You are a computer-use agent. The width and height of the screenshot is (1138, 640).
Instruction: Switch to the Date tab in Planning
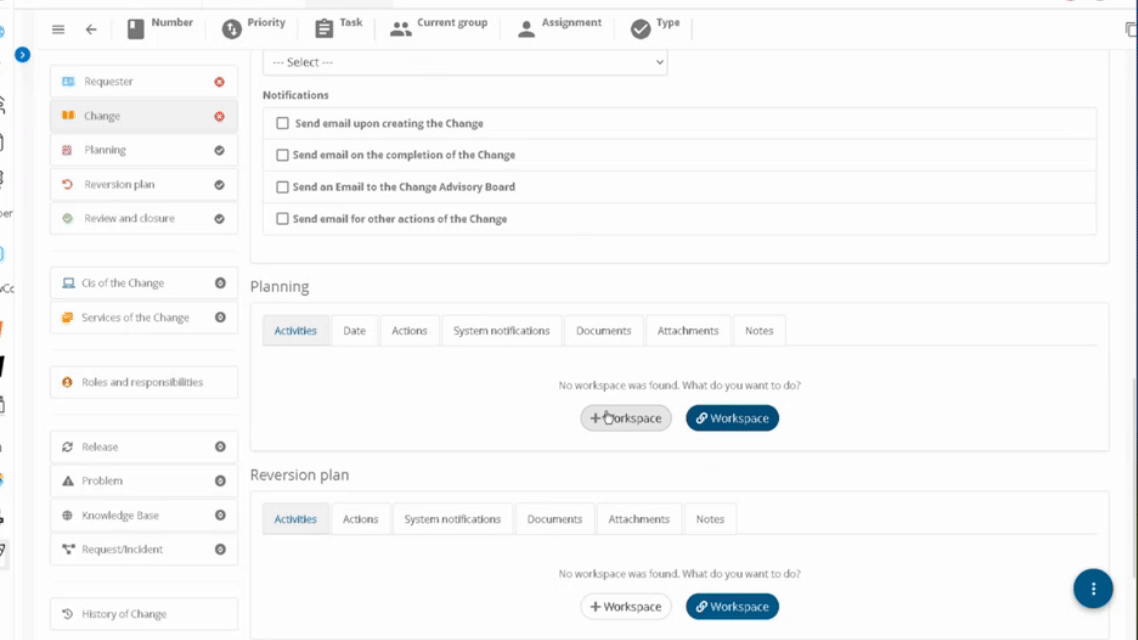point(354,331)
